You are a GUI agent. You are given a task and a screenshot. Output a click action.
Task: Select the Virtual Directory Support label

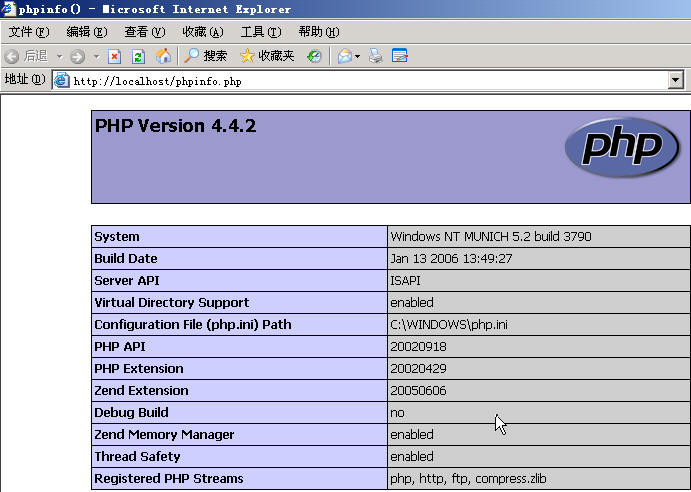click(x=172, y=303)
